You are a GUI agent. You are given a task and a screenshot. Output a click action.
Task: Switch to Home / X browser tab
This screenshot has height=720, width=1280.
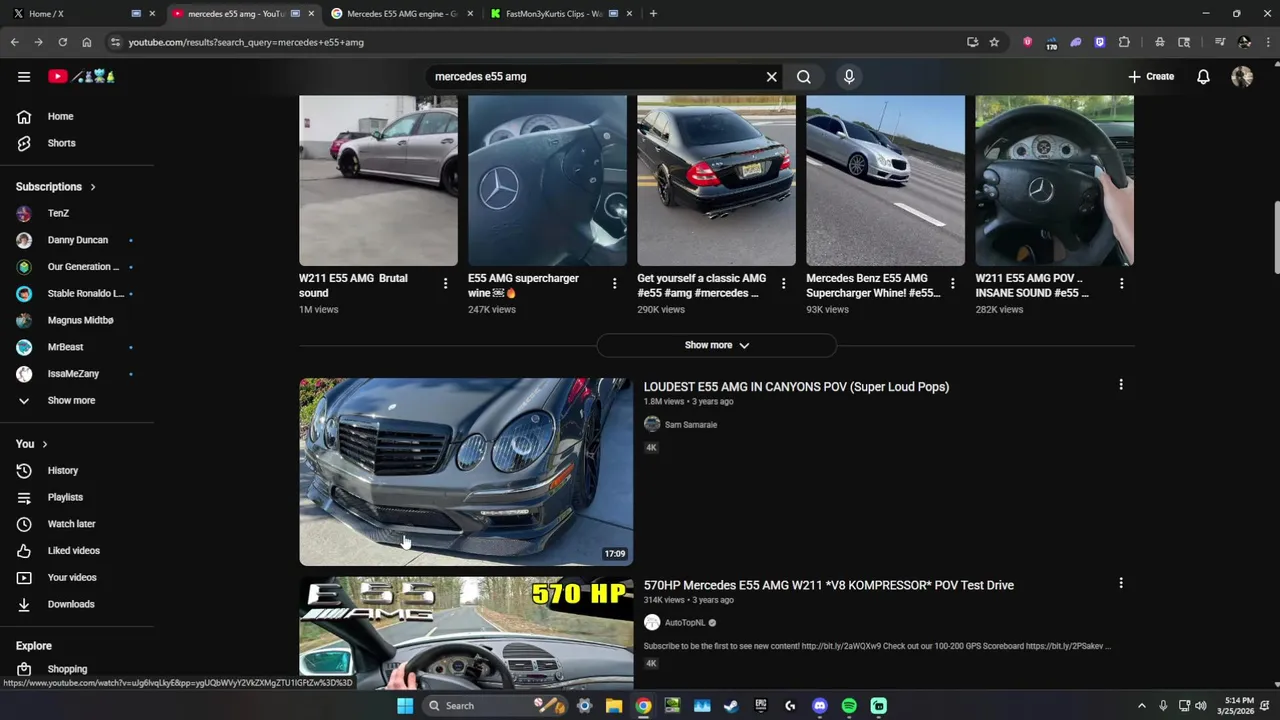click(x=82, y=13)
